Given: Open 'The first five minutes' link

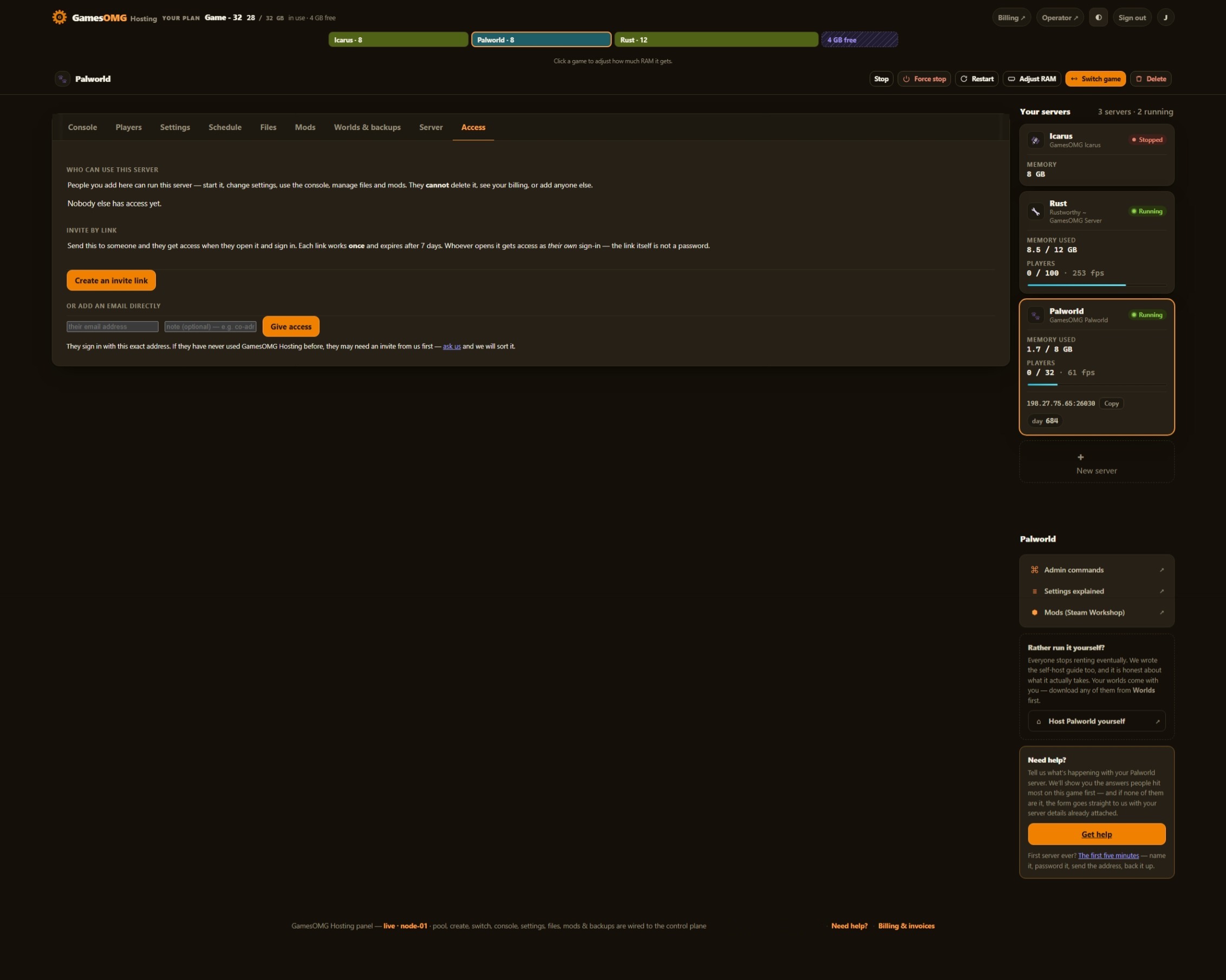Looking at the screenshot, I should click(x=1108, y=855).
